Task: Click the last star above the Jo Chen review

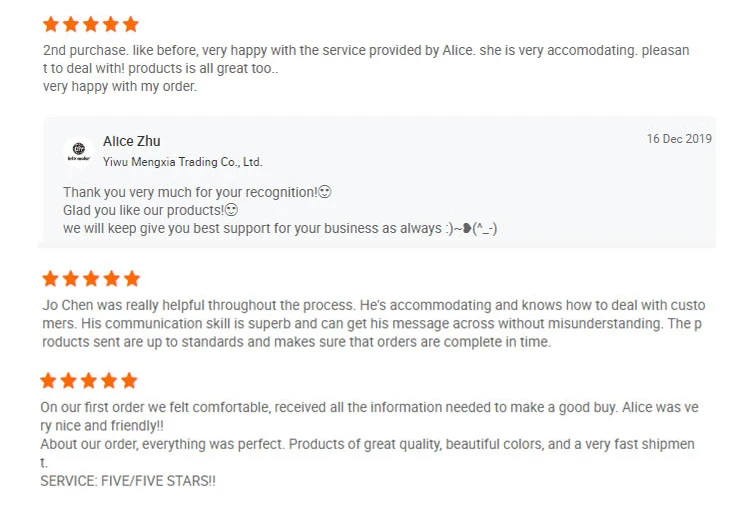Action: tap(131, 279)
